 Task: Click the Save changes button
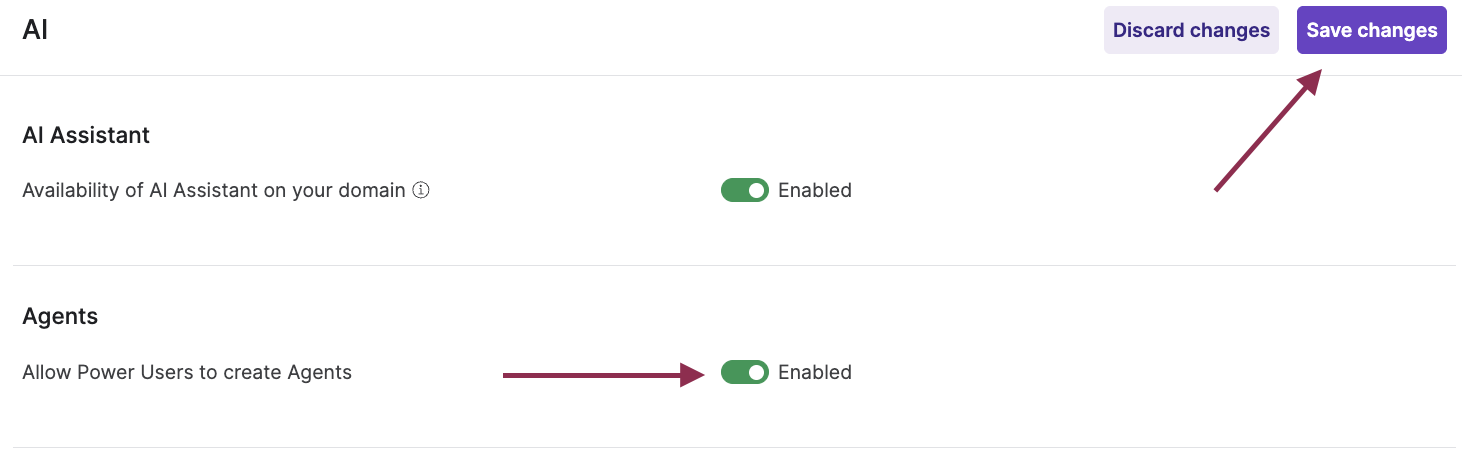click(1371, 30)
